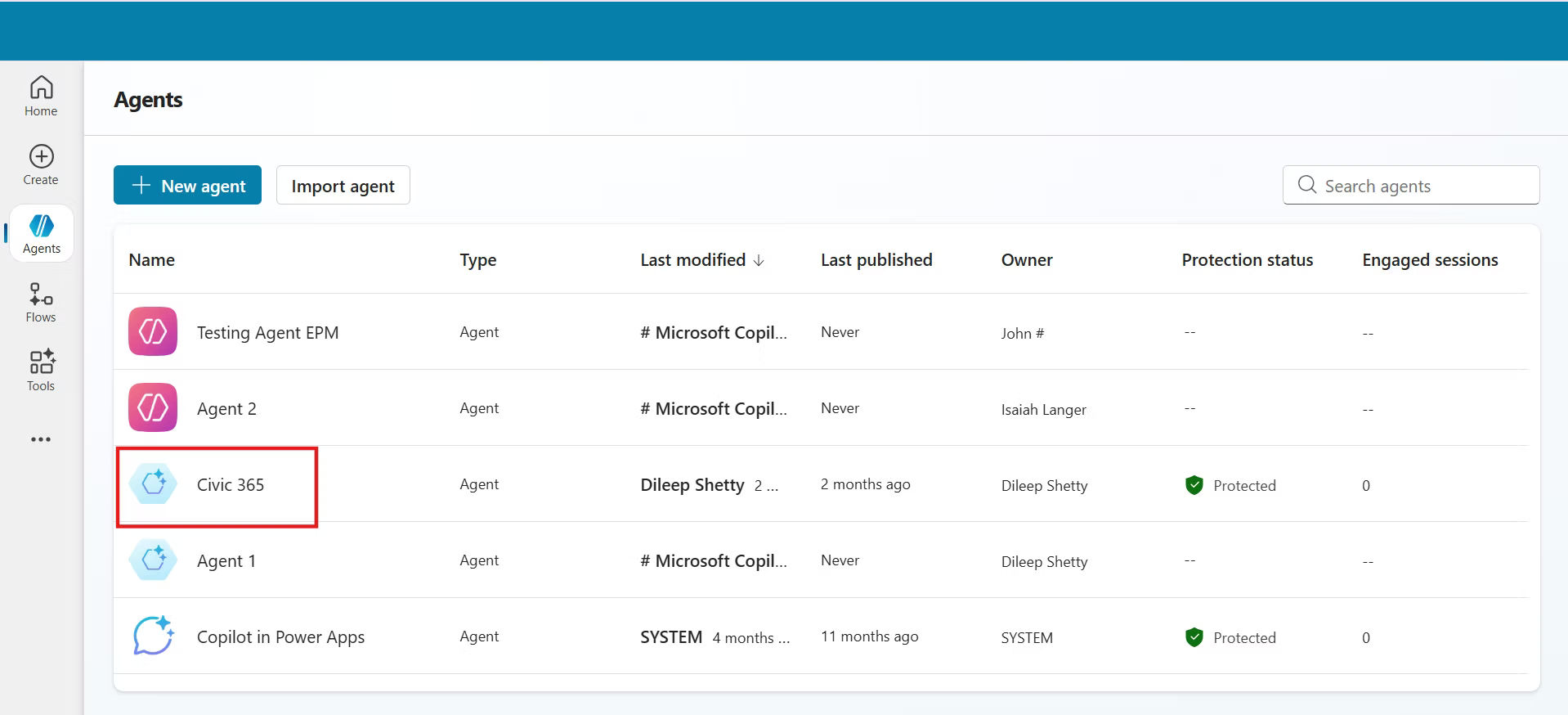Click the Agent 2 pink icon
Viewport: 1568px width, 715px height.
(x=153, y=407)
